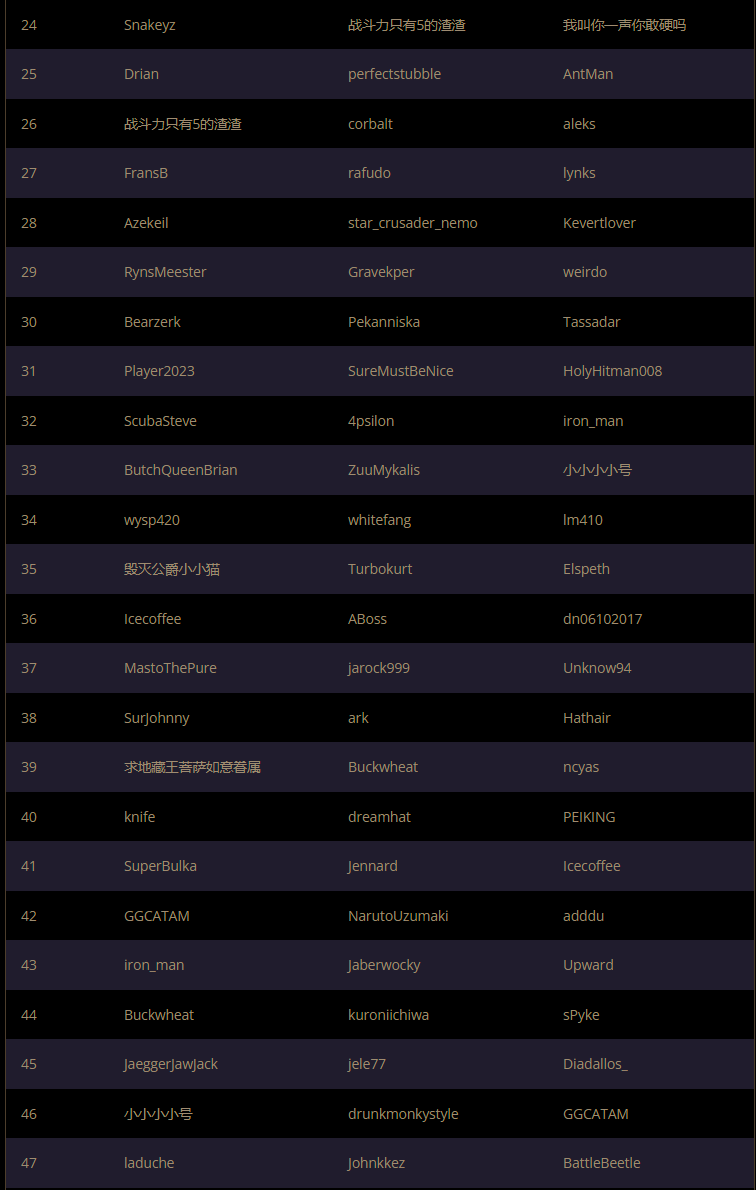The image size is (756, 1190).
Task: Open Elspeth entry in row 35
Action: [x=586, y=569]
